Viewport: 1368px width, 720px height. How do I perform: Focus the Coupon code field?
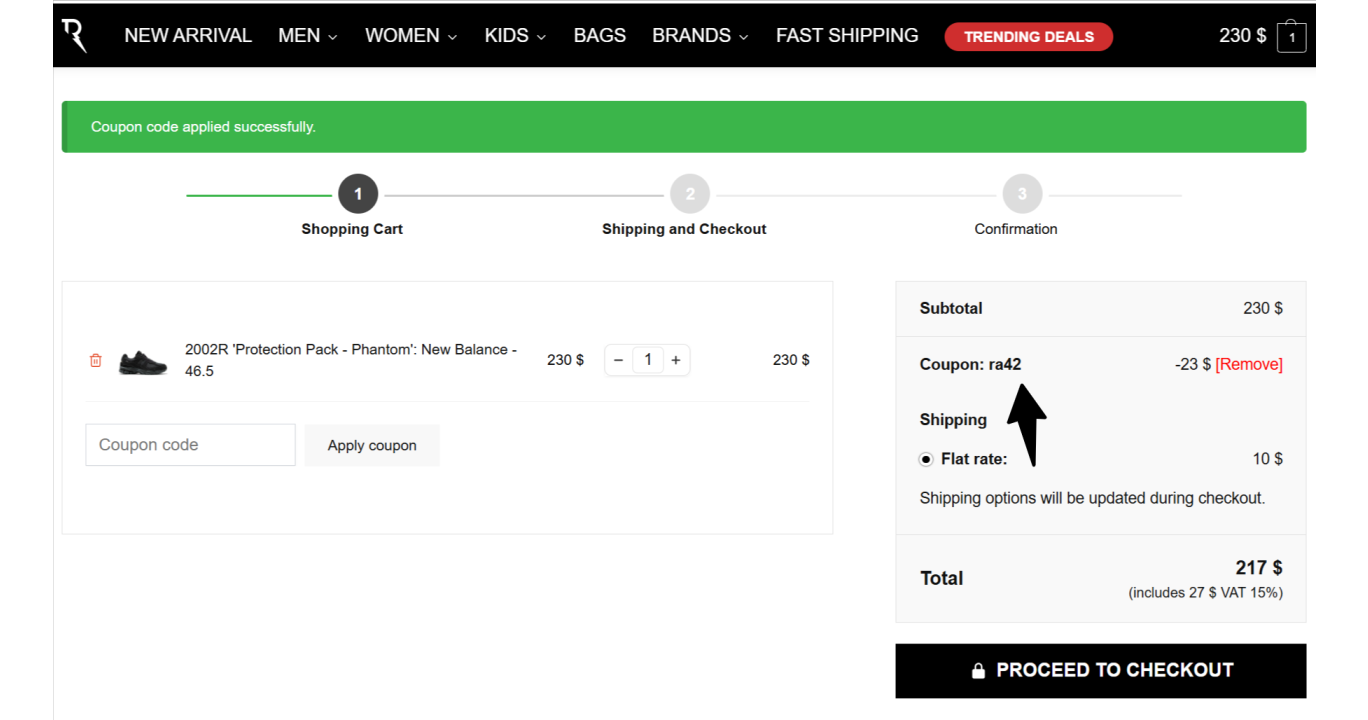190,445
